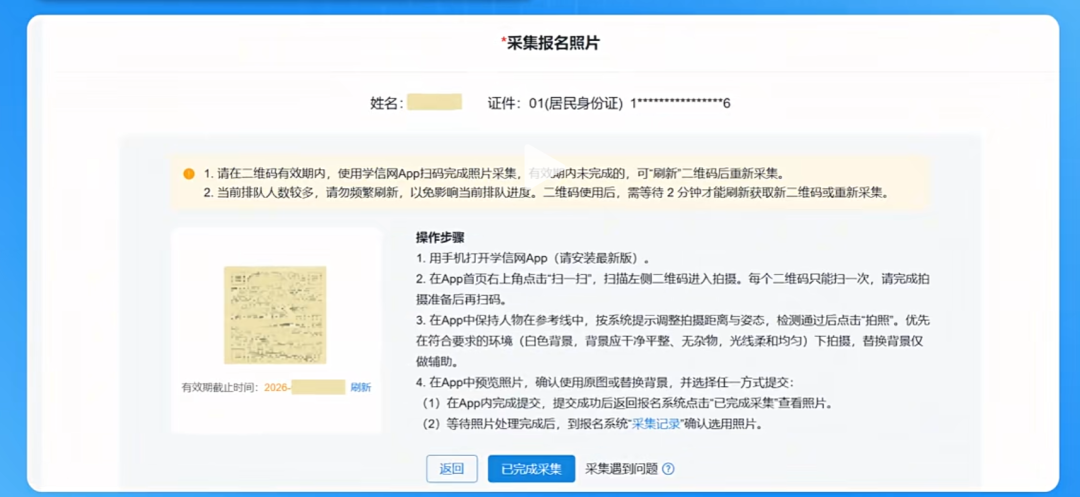1080x497 pixels.
Task: Click the 采集报名照片 heading
Action: click(x=550, y=43)
